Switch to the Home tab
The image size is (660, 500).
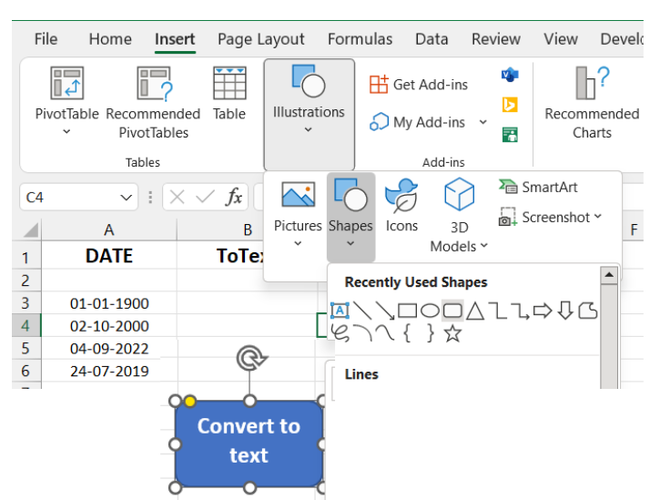[110, 39]
